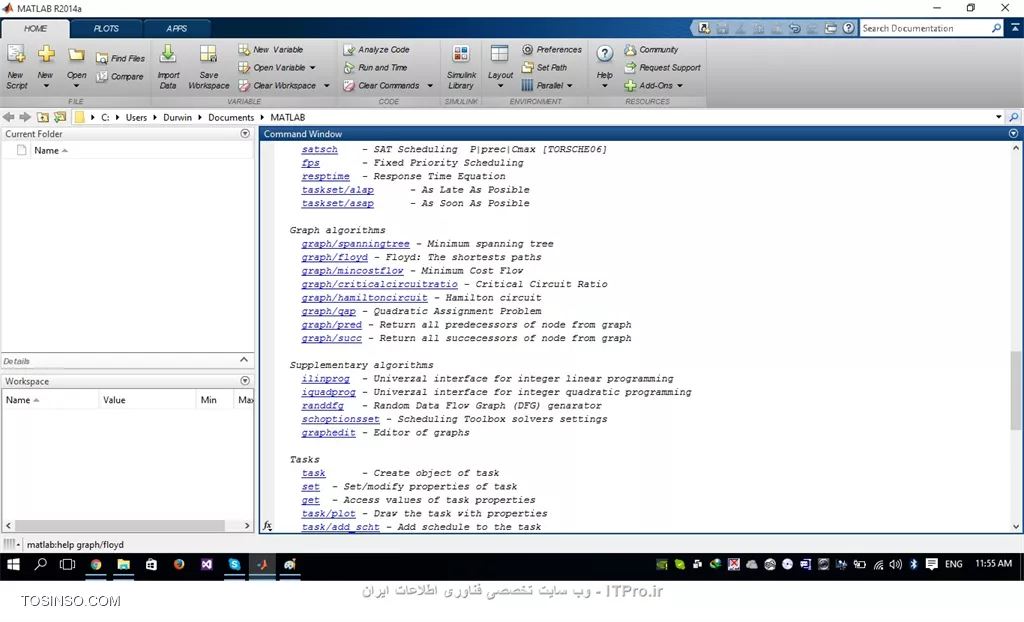Open File Explorer from the taskbar

123,565
